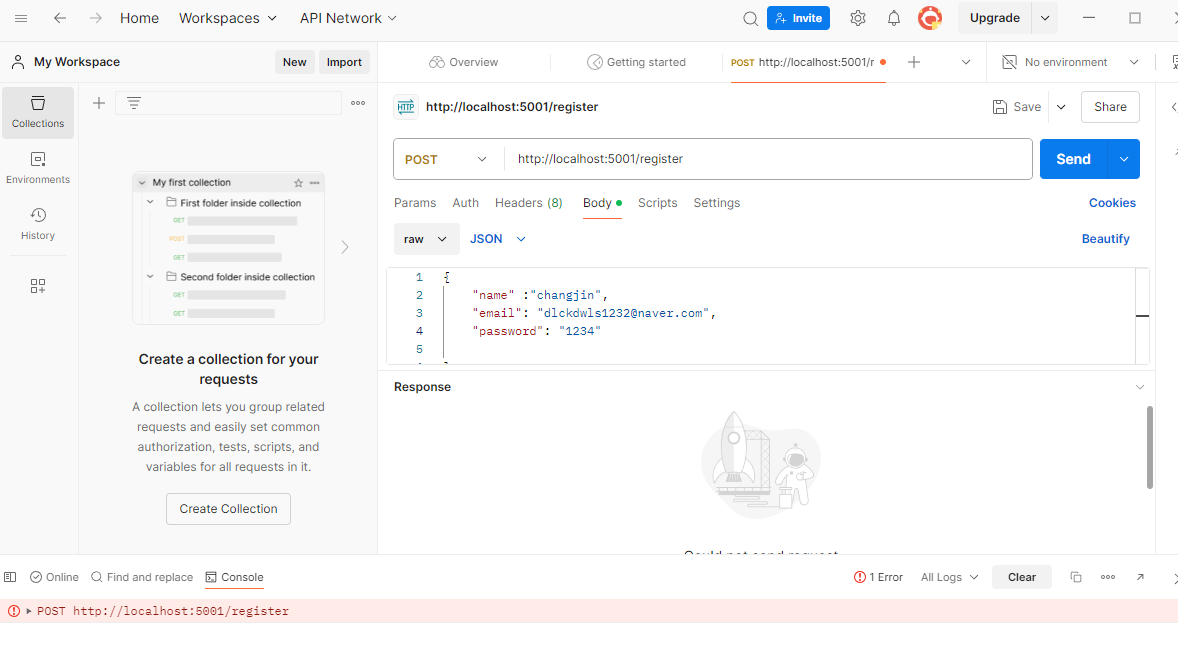The image size is (1178, 656).
Task: Open the search magnifier icon
Action: pyautogui.click(x=750, y=18)
